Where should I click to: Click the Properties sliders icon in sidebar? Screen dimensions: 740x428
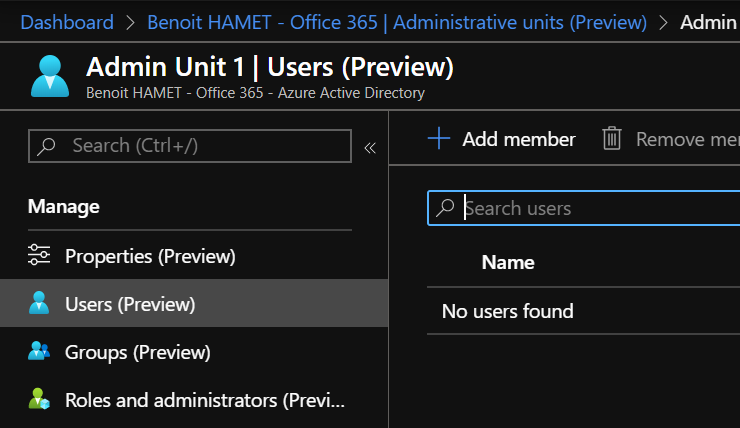[39, 256]
